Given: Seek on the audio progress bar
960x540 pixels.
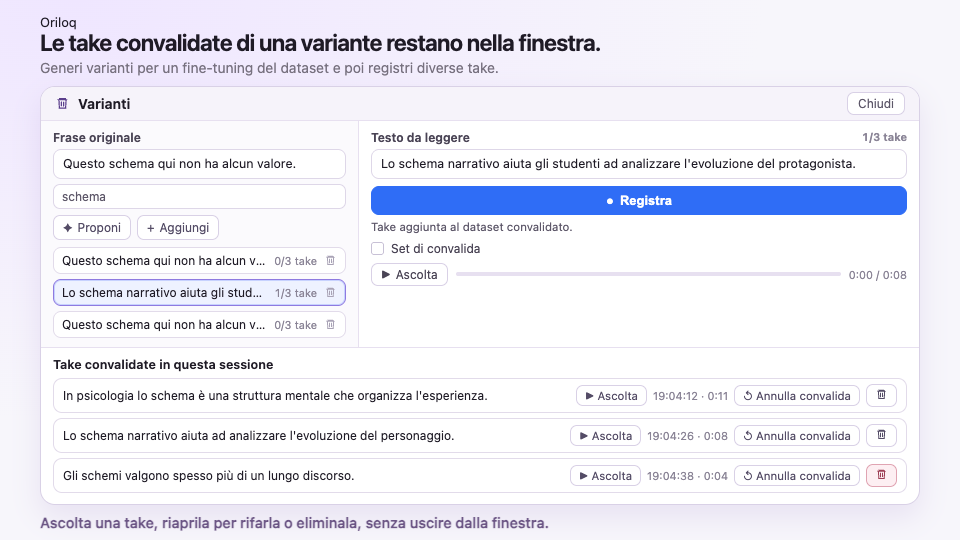Looking at the screenshot, I should click(x=648, y=274).
